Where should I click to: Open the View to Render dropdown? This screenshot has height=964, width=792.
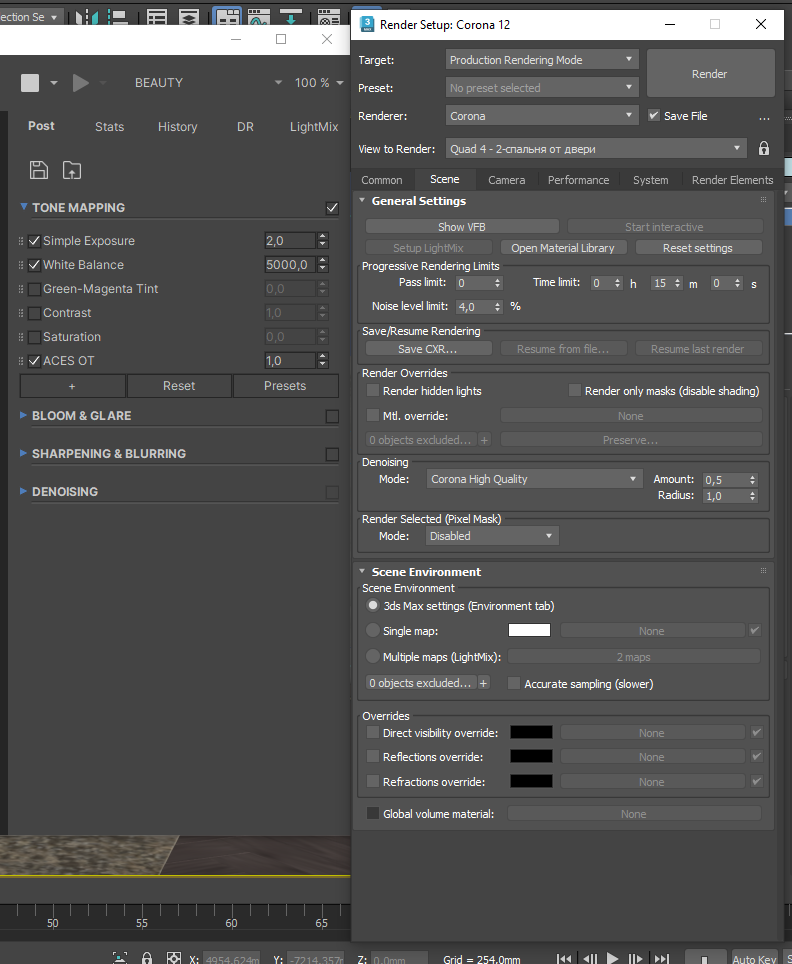pos(596,148)
